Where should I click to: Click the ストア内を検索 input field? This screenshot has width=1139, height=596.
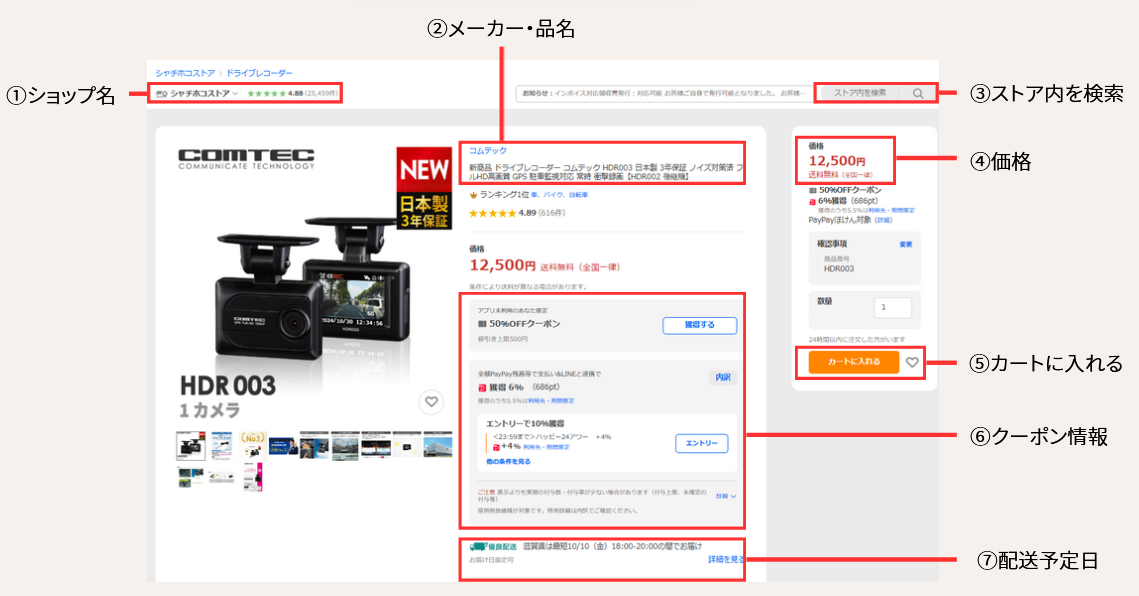click(x=858, y=93)
